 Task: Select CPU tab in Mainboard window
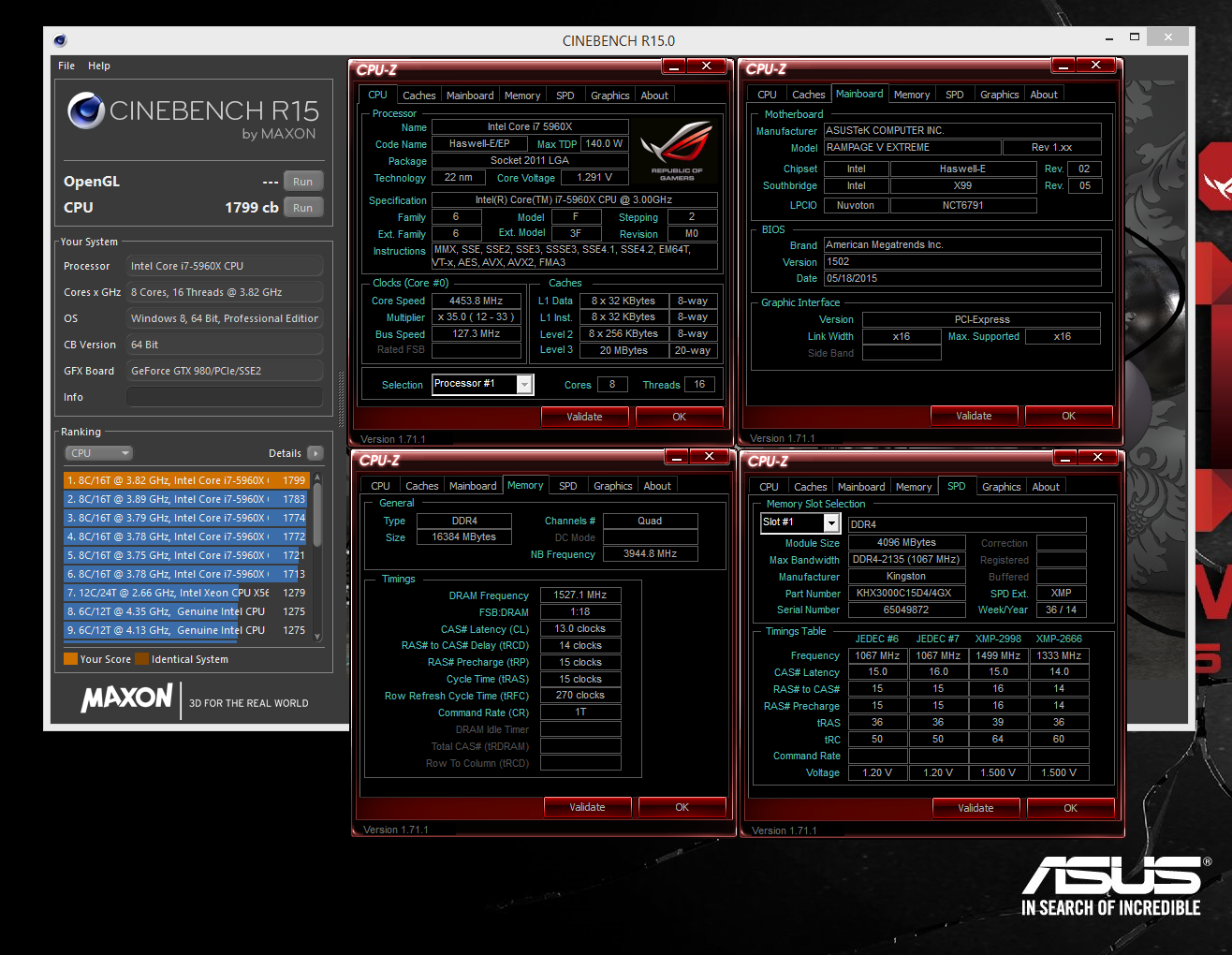767,95
